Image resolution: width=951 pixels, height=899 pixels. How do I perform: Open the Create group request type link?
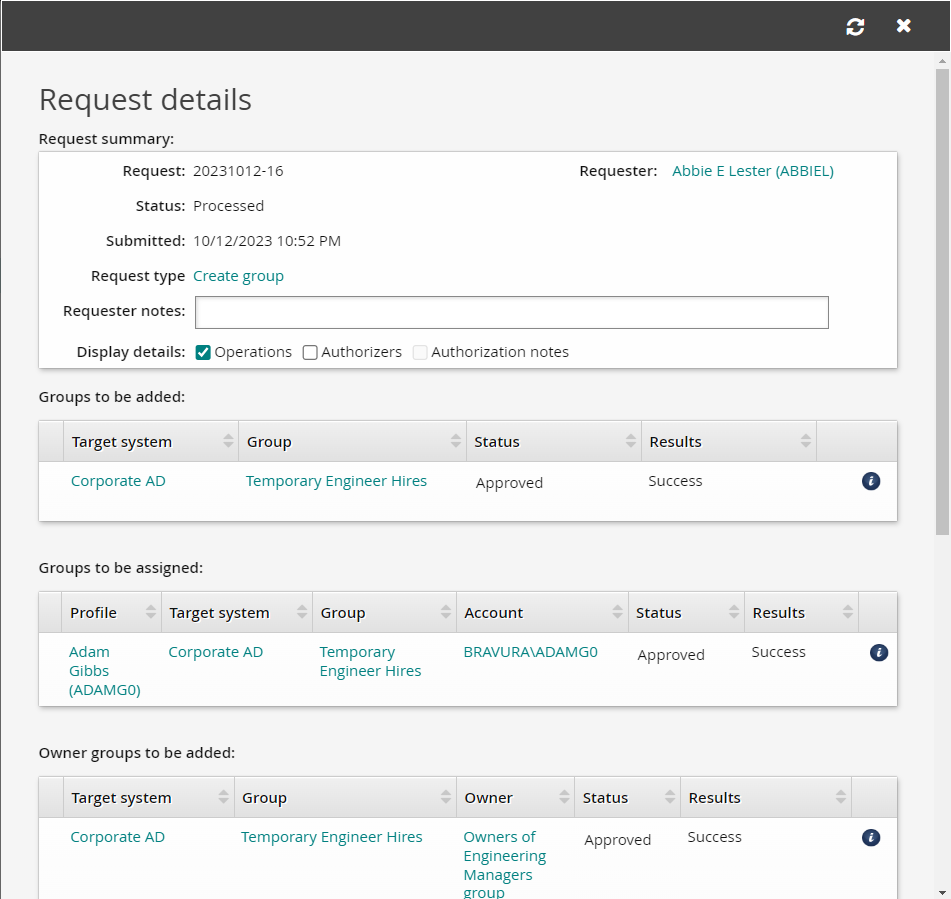[238, 276]
